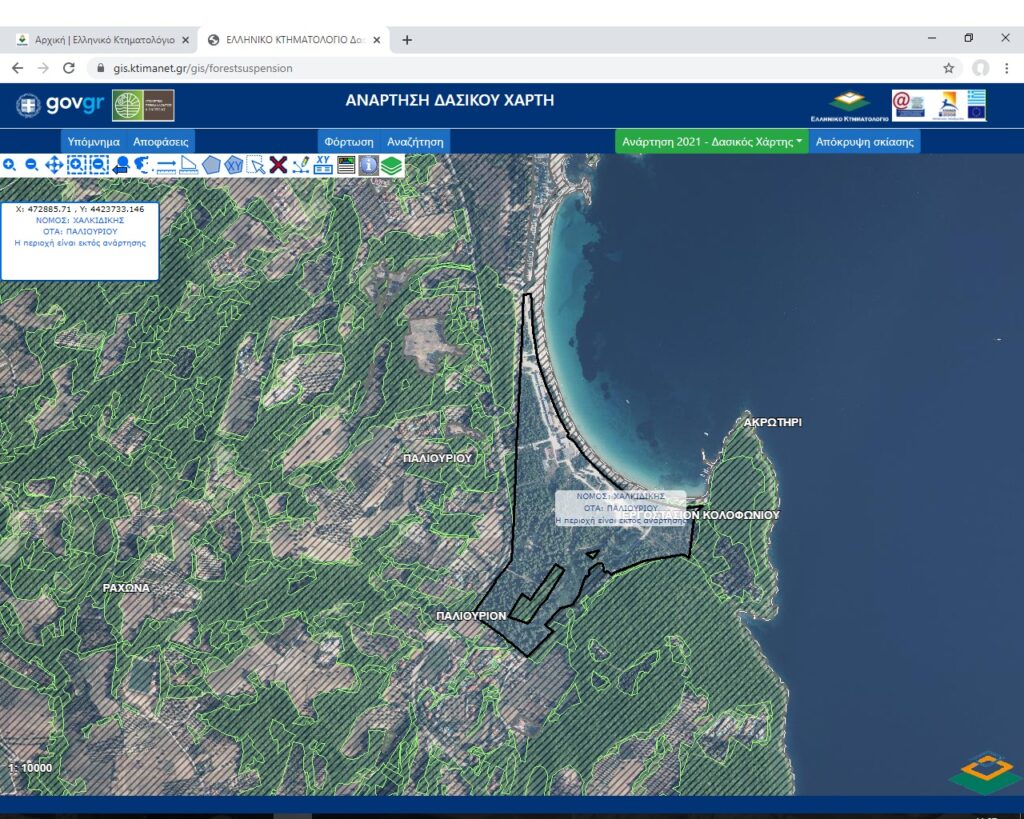Select the zoom in magnifier tool
This screenshot has height=819, width=1024.
[9, 165]
